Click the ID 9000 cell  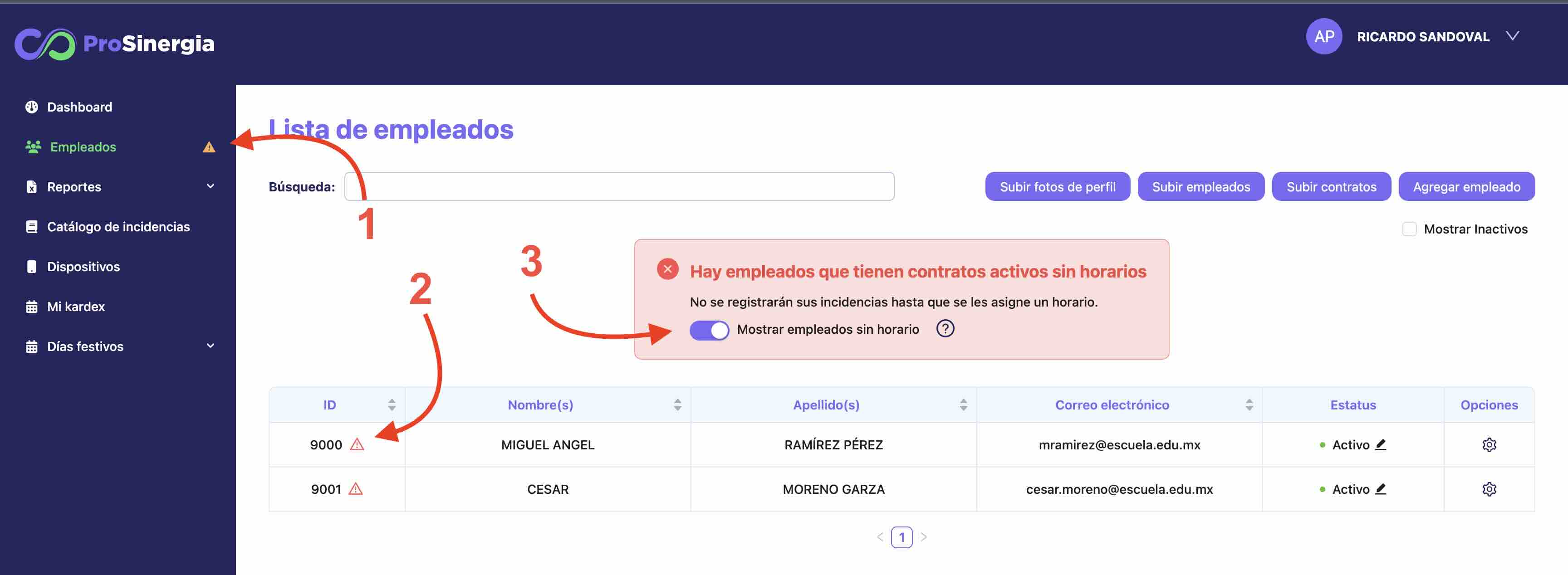(337, 445)
